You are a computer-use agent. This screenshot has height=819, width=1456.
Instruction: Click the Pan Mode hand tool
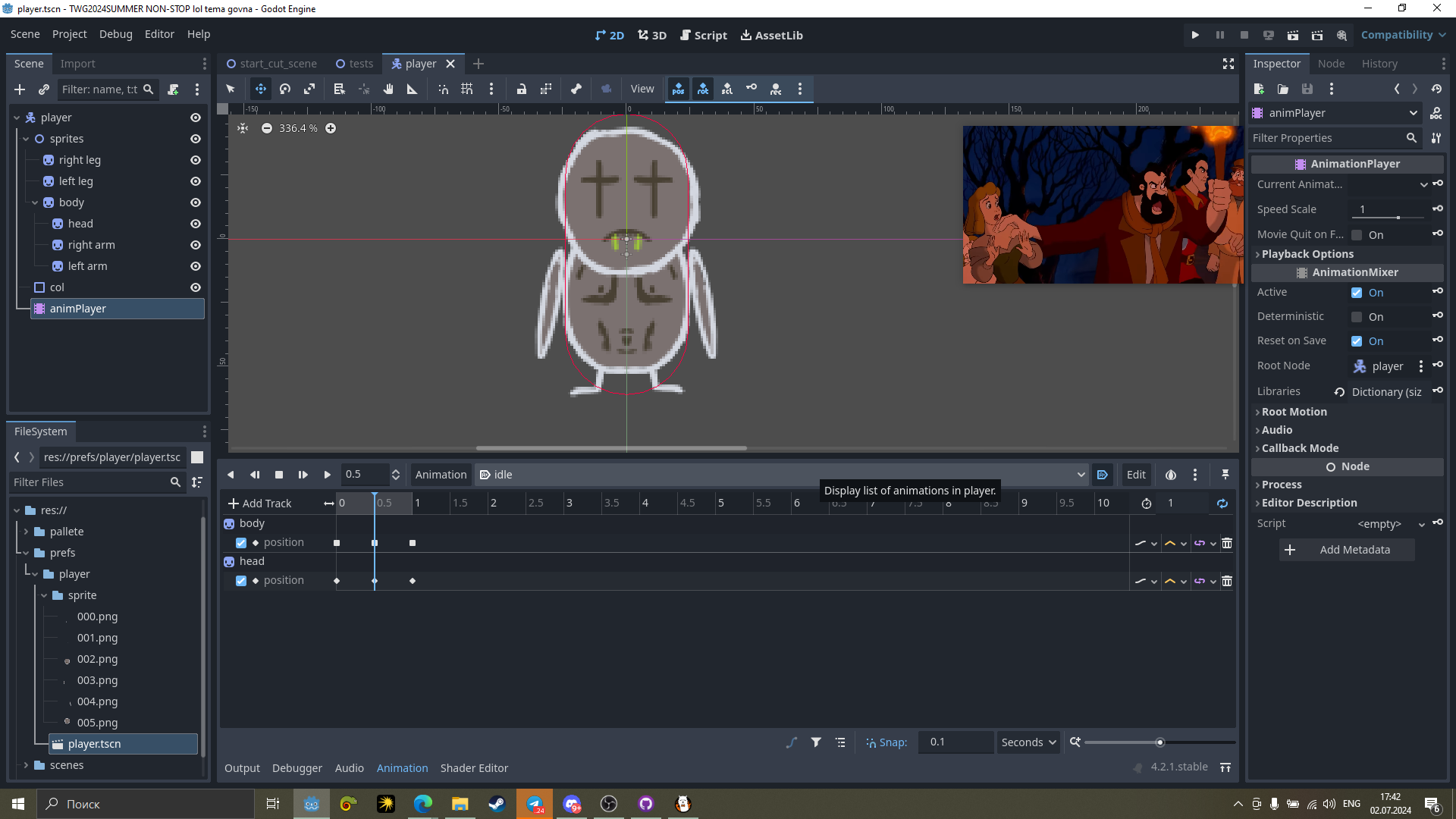click(x=388, y=89)
